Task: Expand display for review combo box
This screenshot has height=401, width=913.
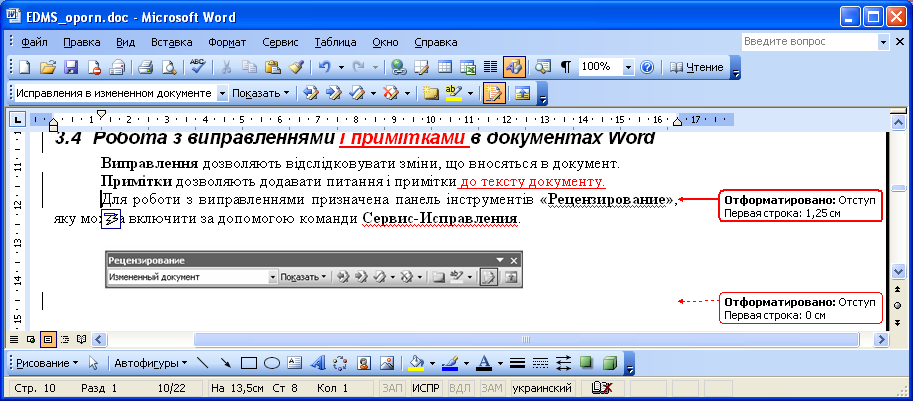Action: (x=222, y=93)
